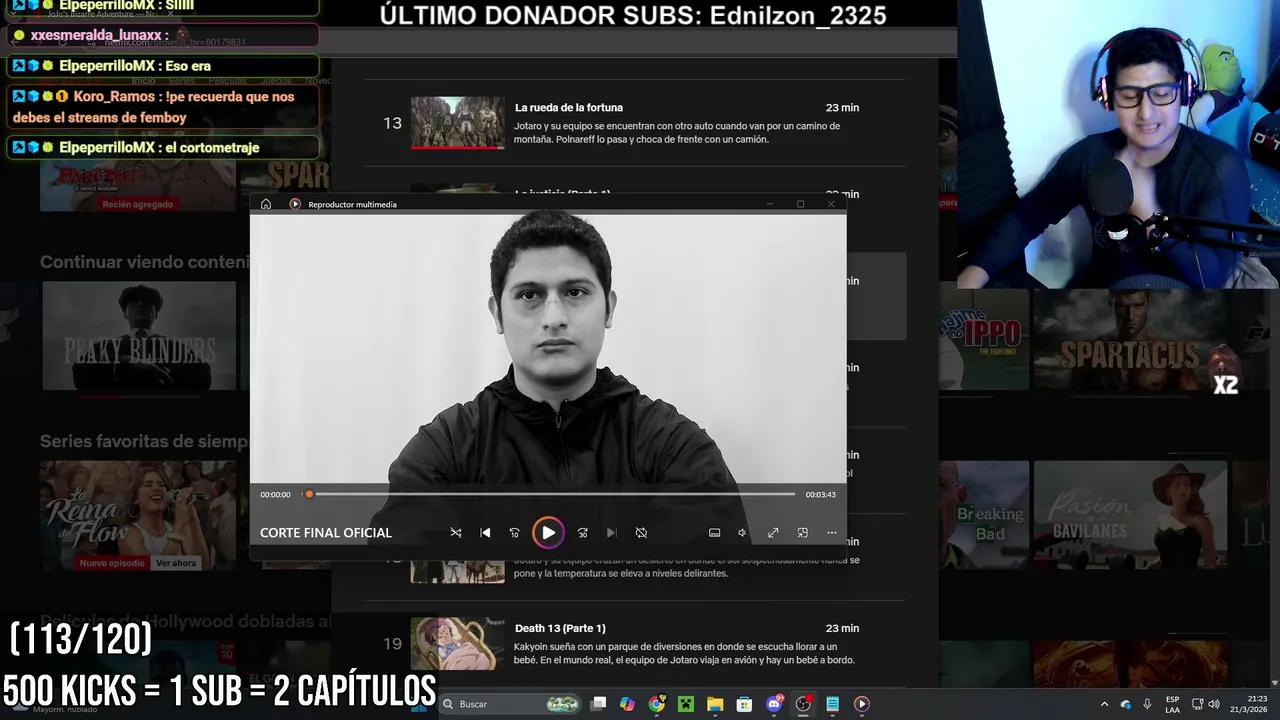The height and width of the screenshot is (720, 1280).
Task: Maximize the Reproductor multimedia window
Action: coord(800,204)
